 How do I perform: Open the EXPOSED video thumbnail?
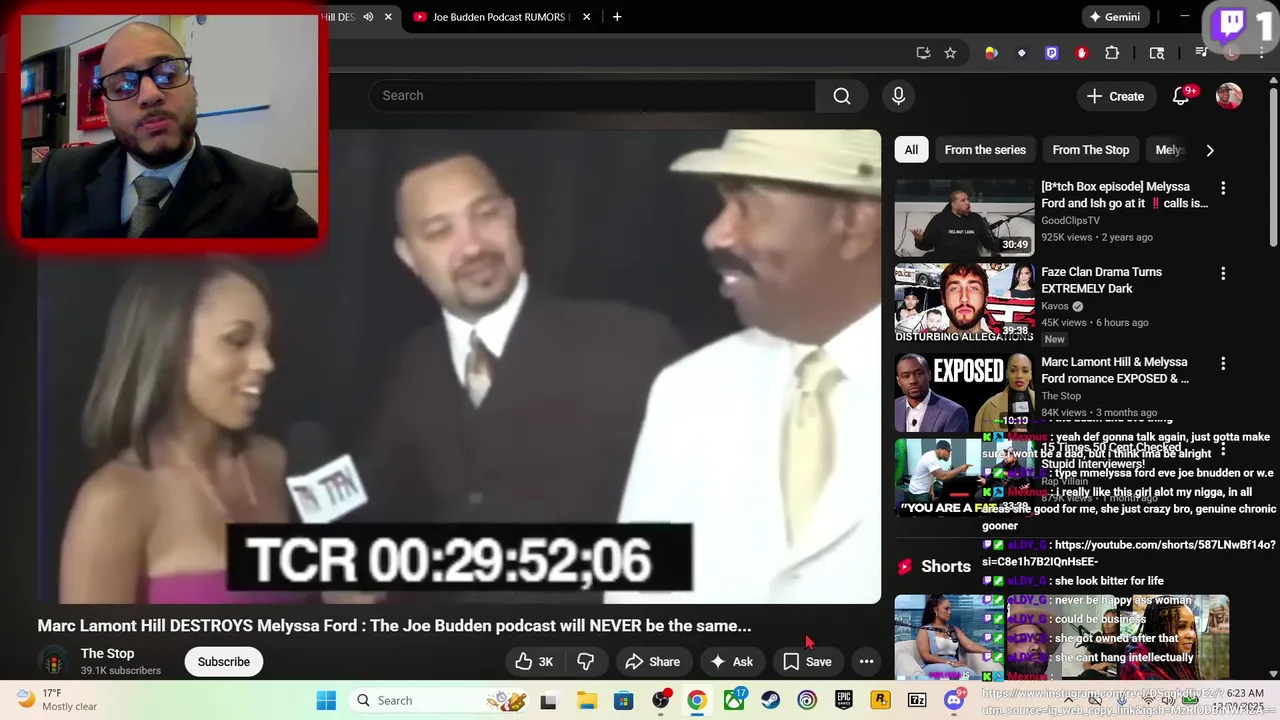[x=964, y=392]
